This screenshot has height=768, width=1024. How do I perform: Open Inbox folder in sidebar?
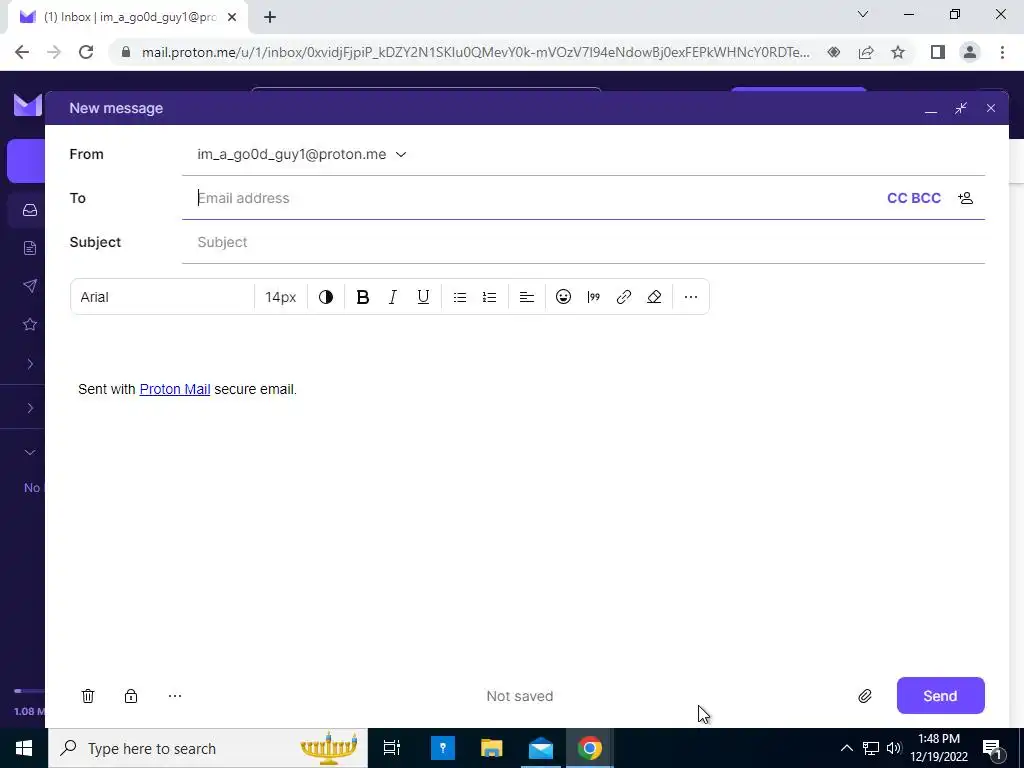pyautogui.click(x=29, y=210)
